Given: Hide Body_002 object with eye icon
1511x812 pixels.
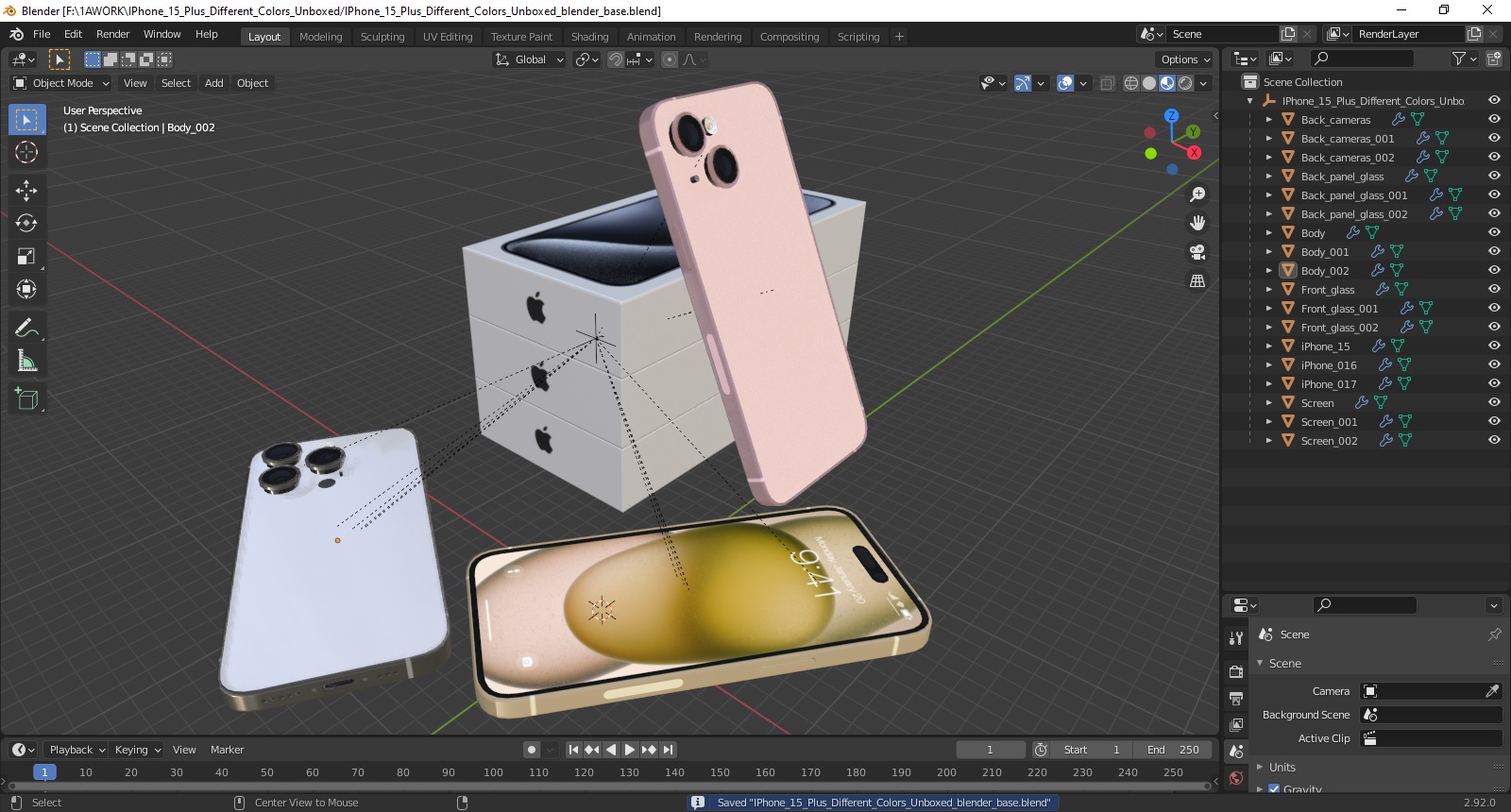Looking at the screenshot, I should [x=1494, y=271].
